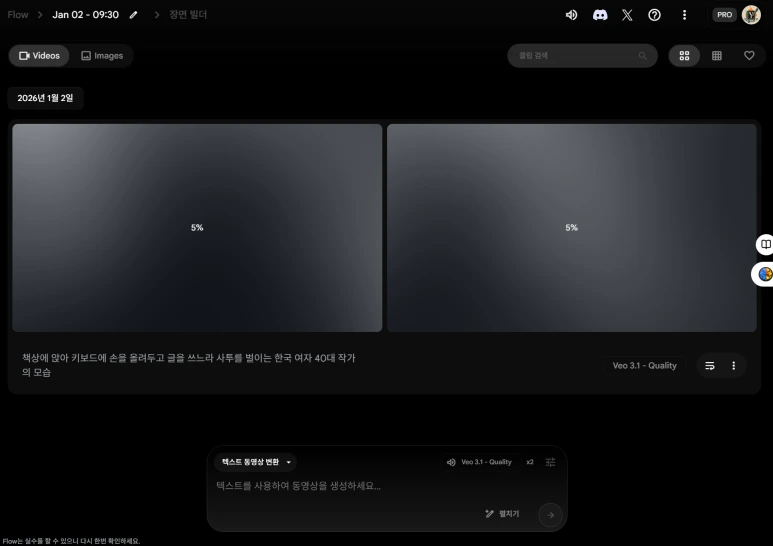Click the 2026년 1월 2일 date label

pos(45,98)
